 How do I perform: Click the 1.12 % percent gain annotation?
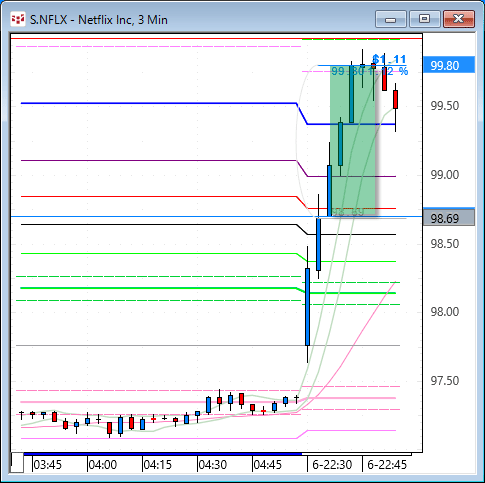point(389,71)
